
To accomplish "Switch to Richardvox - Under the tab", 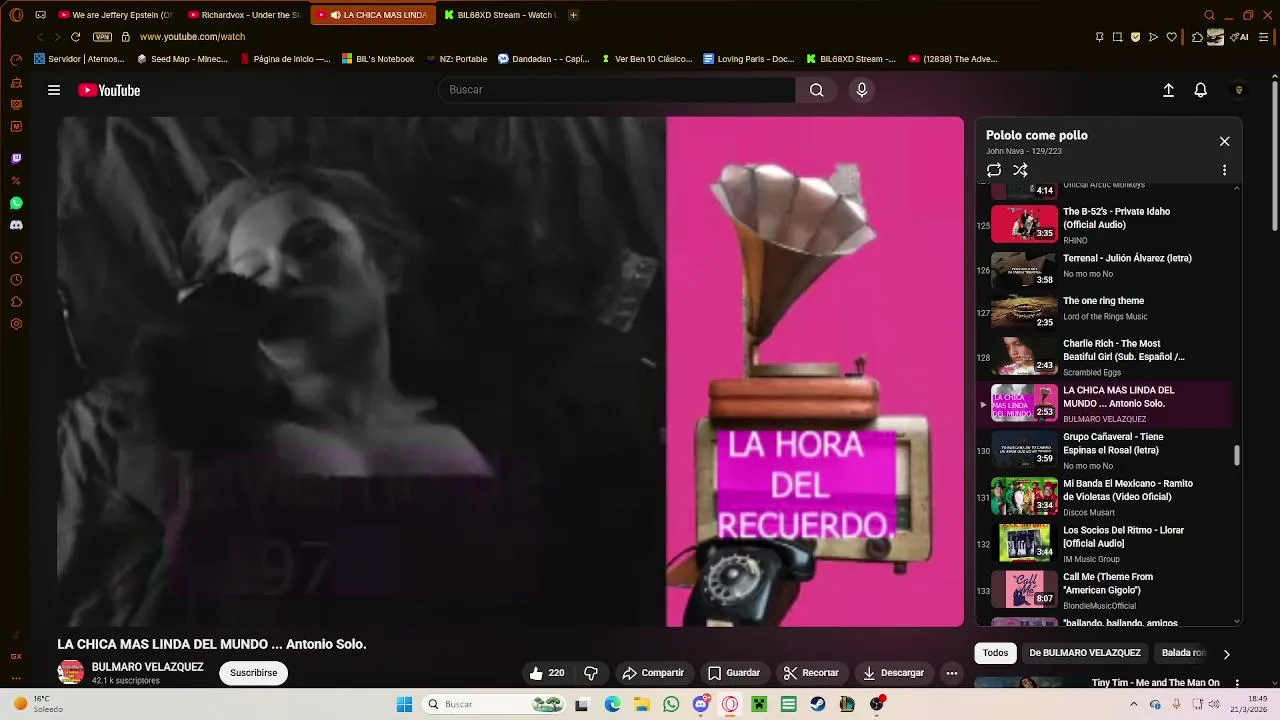I will click(x=244, y=15).
